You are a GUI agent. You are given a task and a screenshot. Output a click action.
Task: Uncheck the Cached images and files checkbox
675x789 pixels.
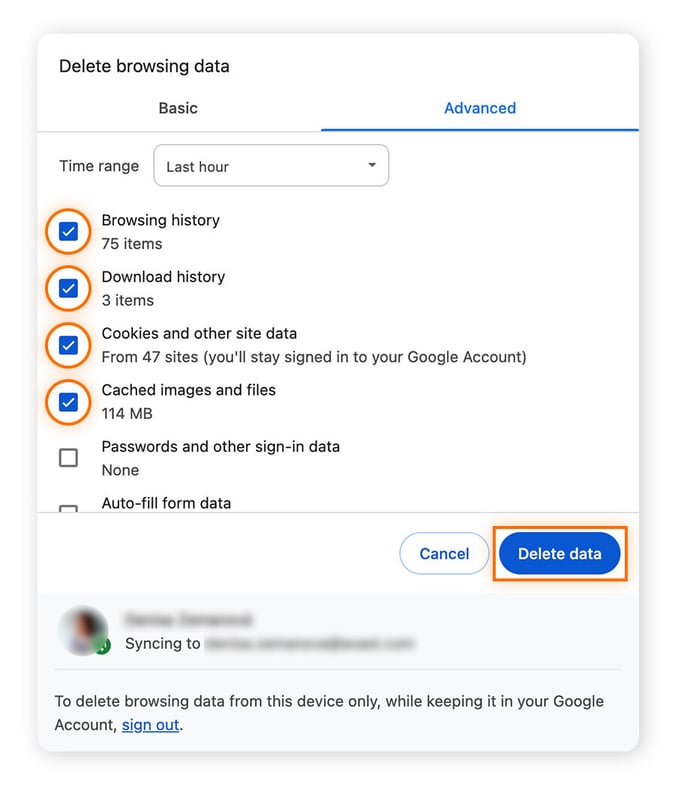tap(68, 402)
